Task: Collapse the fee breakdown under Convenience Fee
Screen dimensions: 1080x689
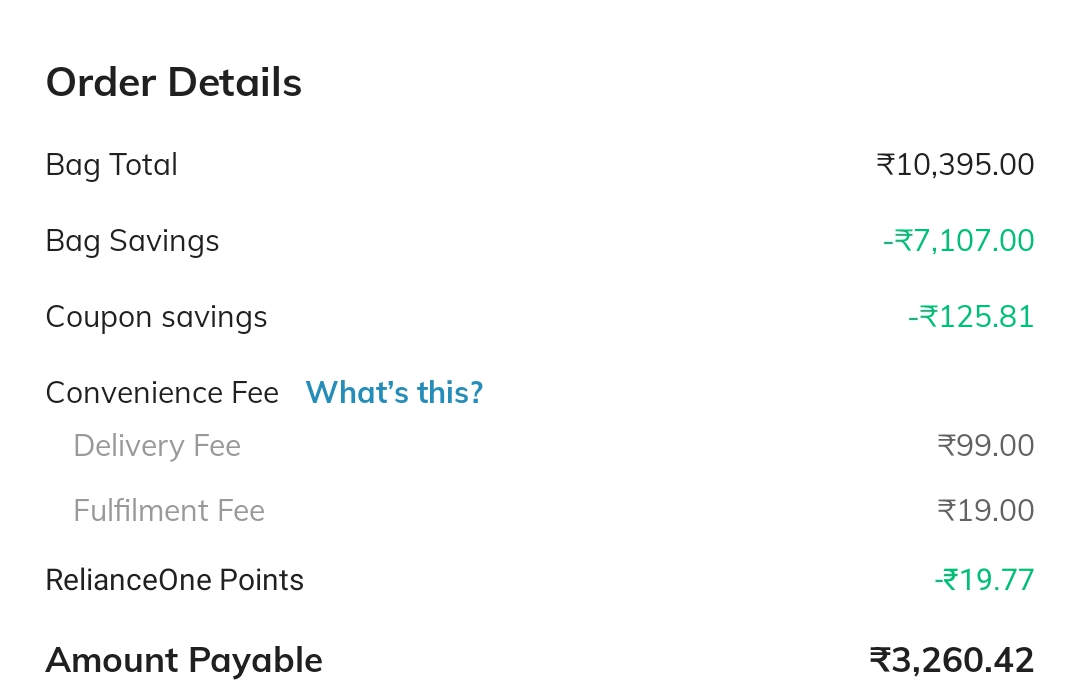Action: click(161, 392)
